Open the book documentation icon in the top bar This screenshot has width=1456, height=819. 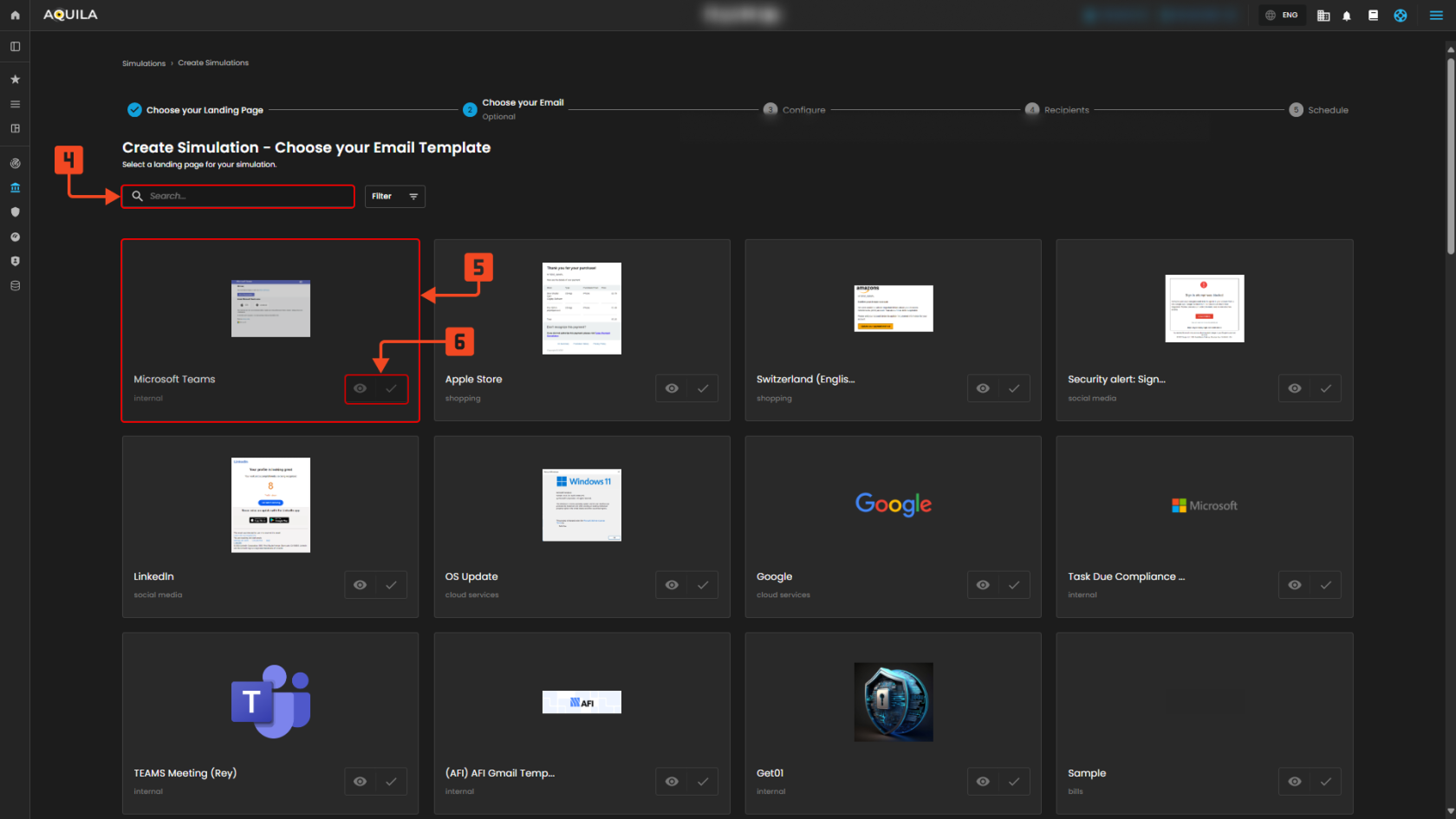coord(1373,16)
